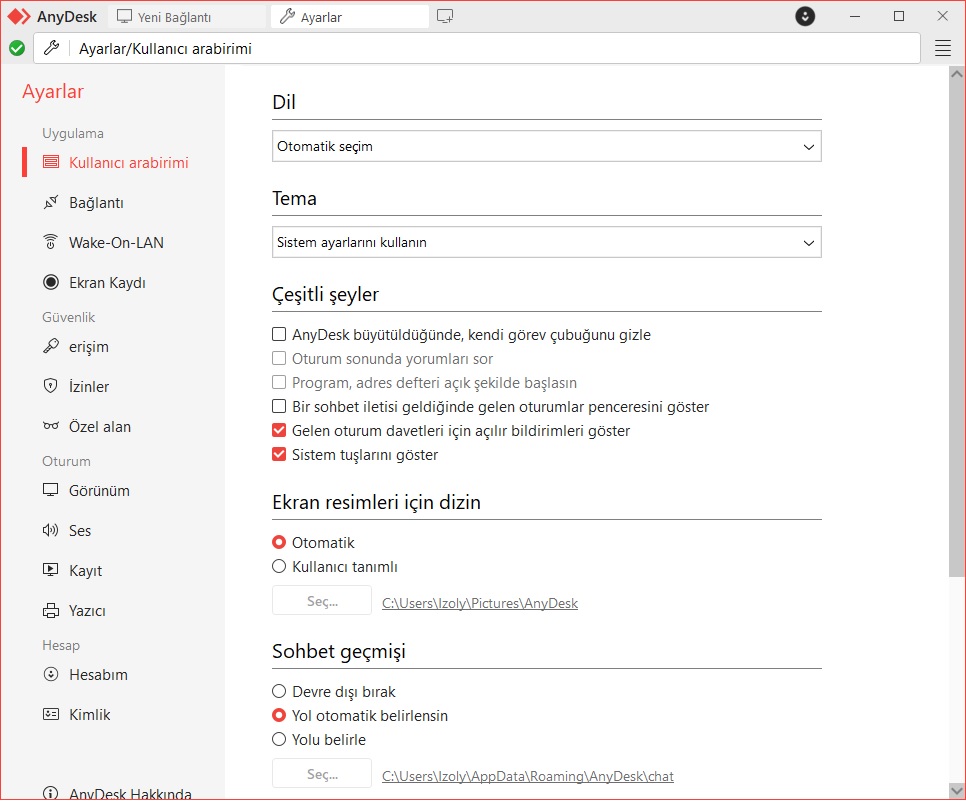The width and height of the screenshot is (966, 801).
Task: Click the profile download arrow icon
Action: (805, 17)
